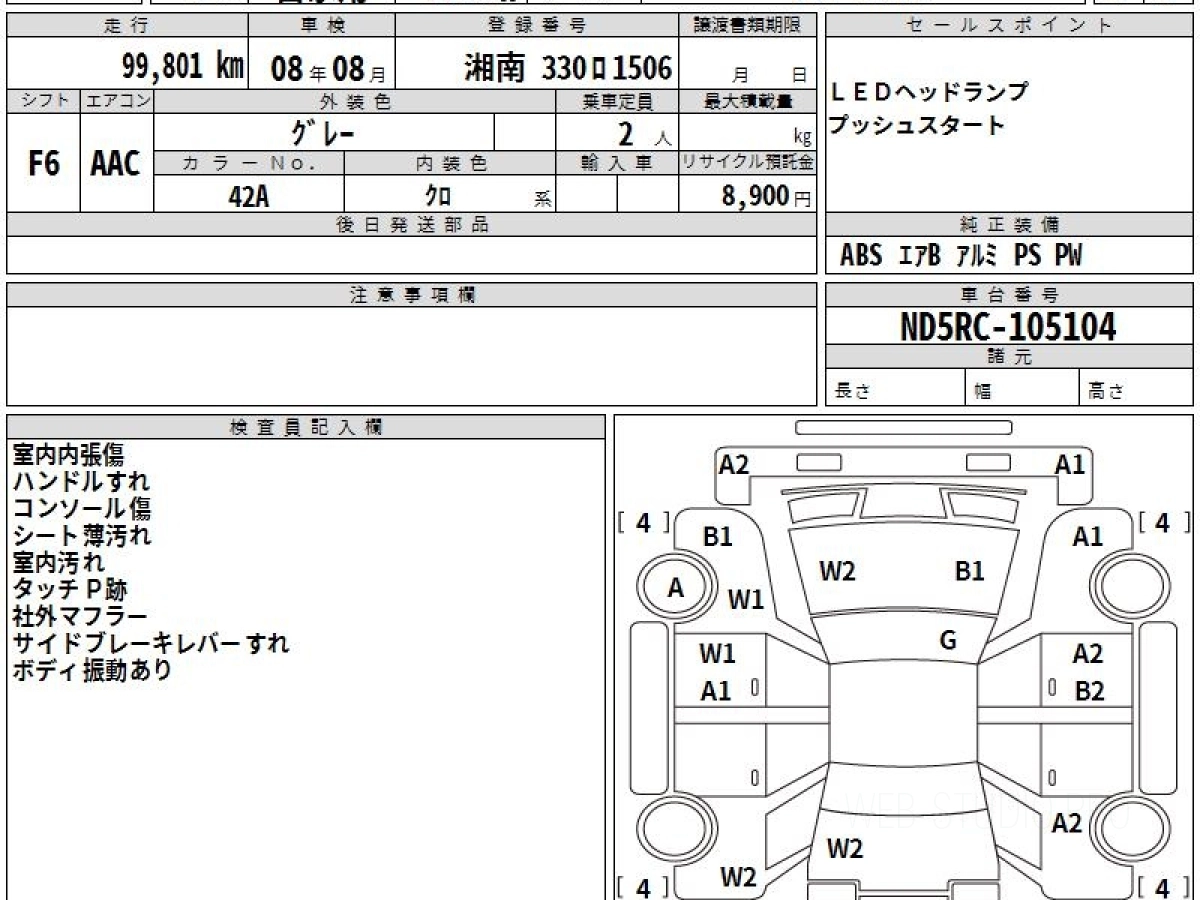Image resolution: width=1200 pixels, height=900 pixels.
Task: Select chassis number ND5RC-105104
Action: [x=1008, y=326]
